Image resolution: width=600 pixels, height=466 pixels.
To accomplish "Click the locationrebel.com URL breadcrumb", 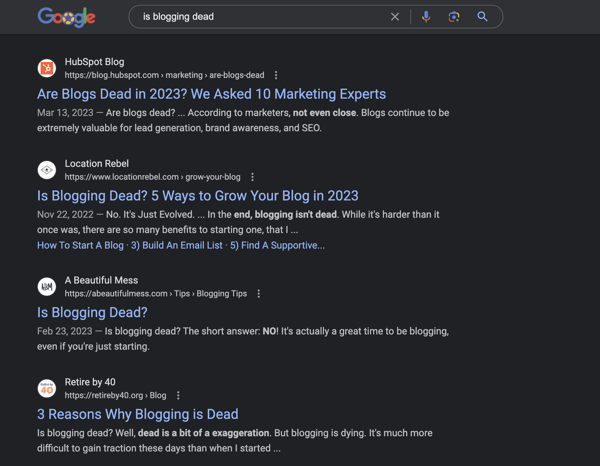I will 152,177.
